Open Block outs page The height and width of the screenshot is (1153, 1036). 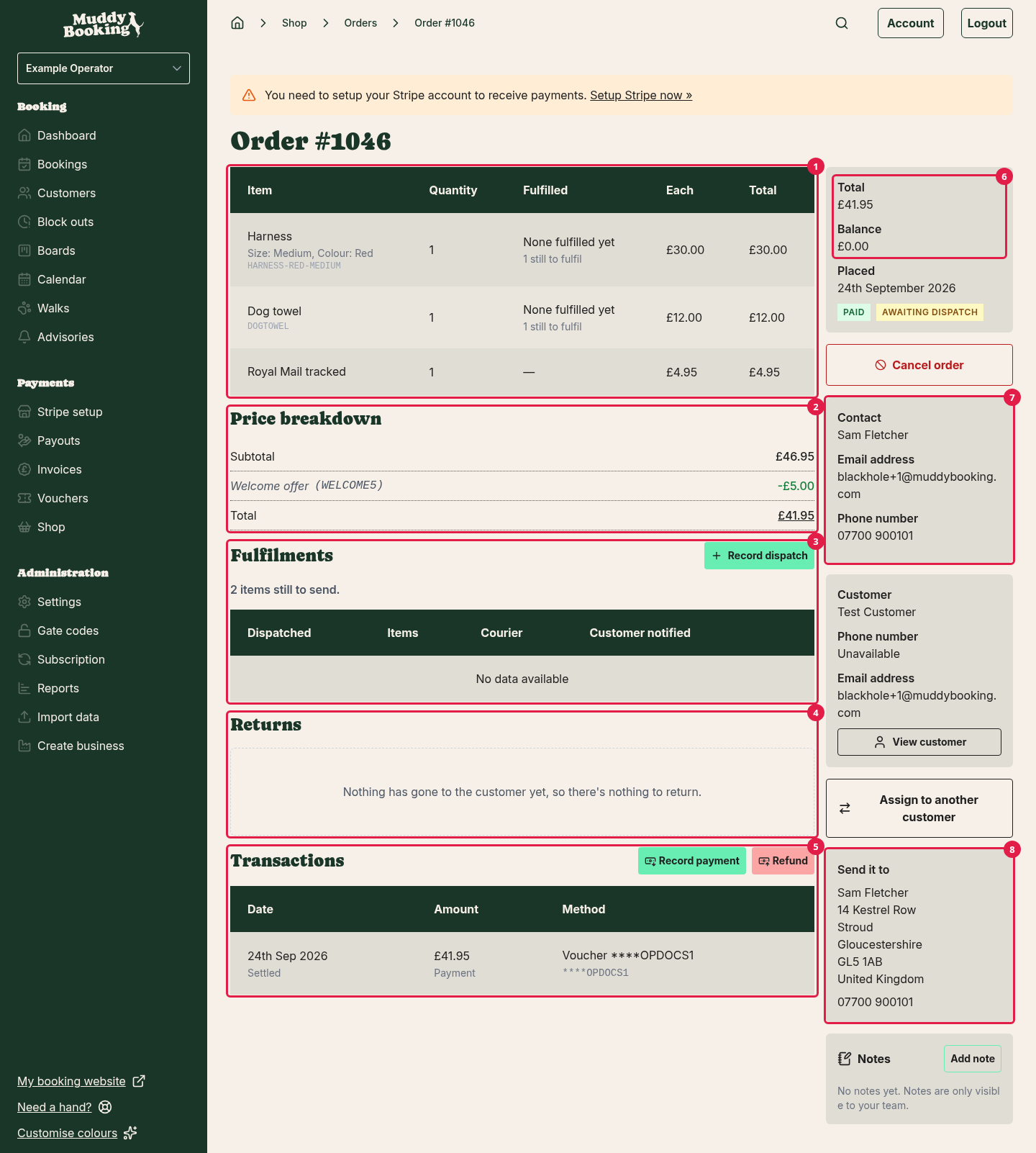(65, 222)
